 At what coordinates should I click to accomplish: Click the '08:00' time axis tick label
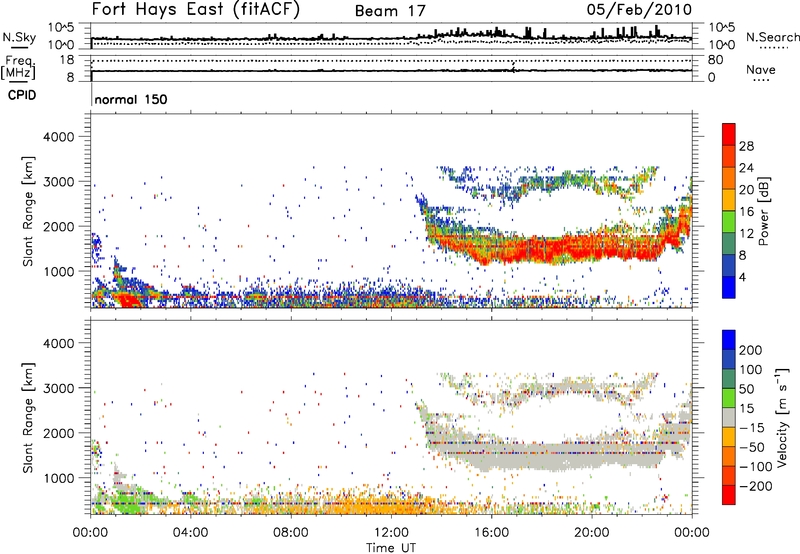(291, 533)
